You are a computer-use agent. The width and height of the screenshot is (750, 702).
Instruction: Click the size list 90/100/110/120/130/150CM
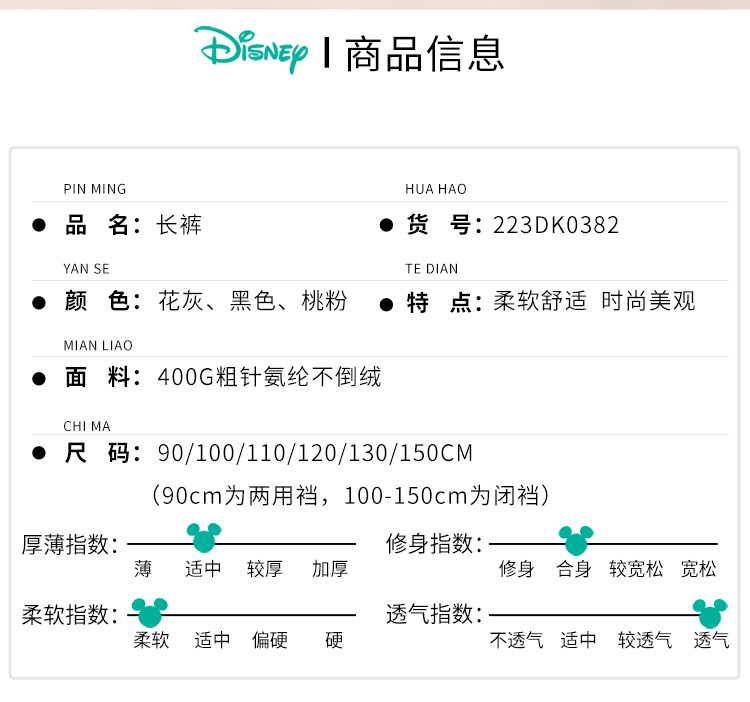click(x=315, y=454)
